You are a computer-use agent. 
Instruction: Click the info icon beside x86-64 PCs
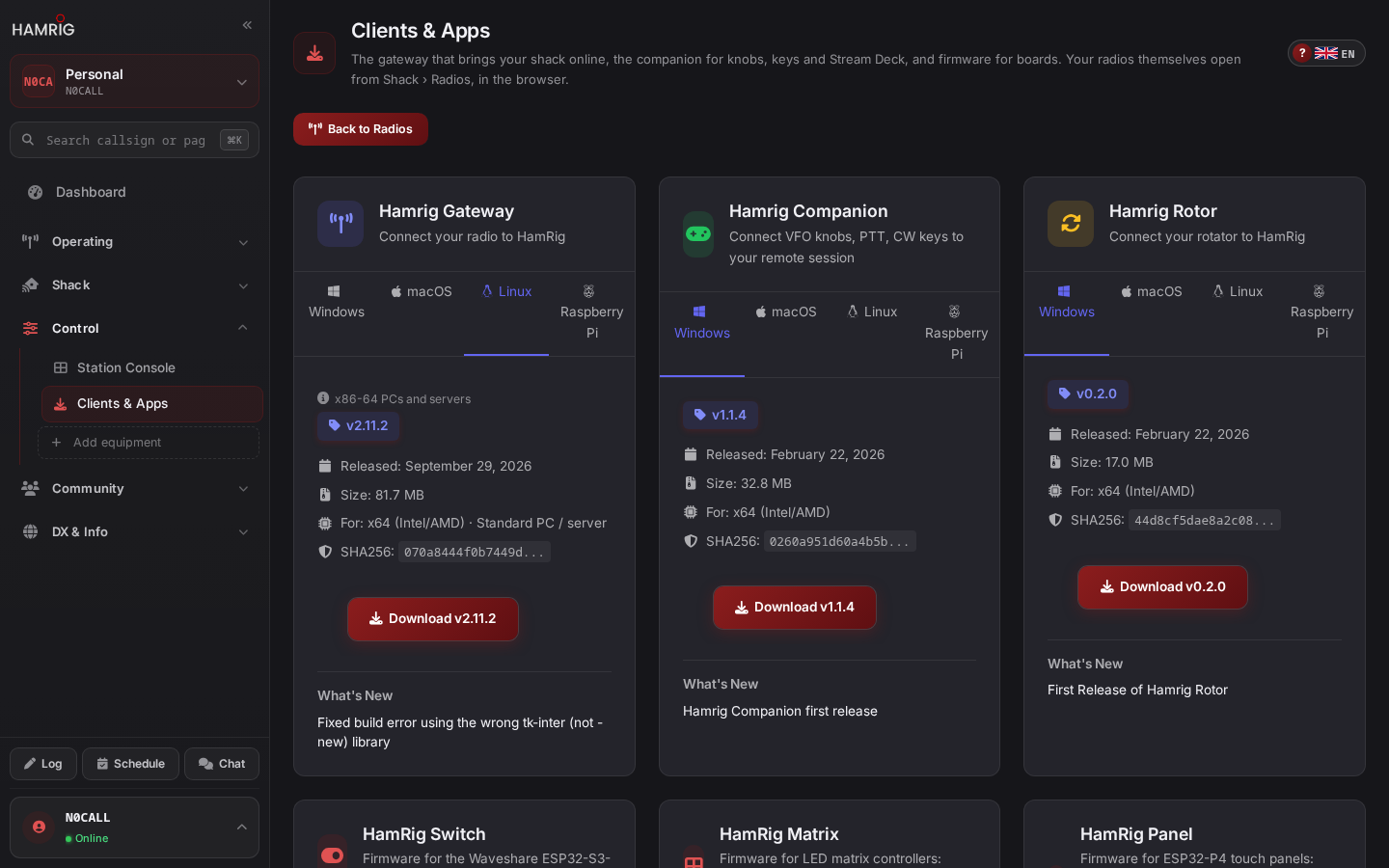pyautogui.click(x=323, y=398)
